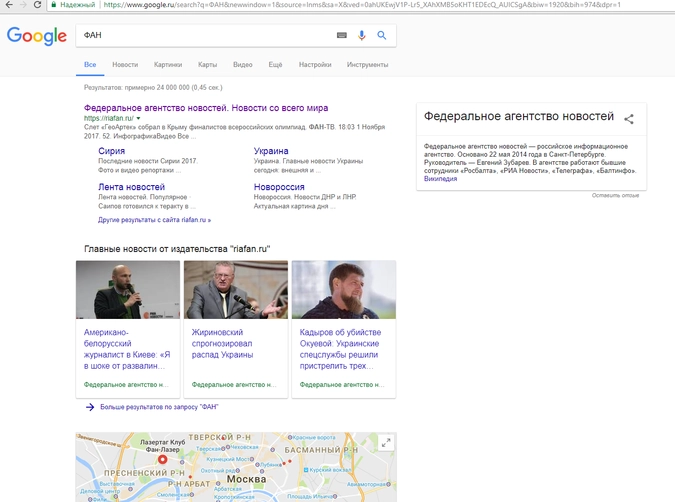This screenshot has height=502, width=675.
Task: Open the dropdown arrow next to riafan.ru
Action: (139, 119)
